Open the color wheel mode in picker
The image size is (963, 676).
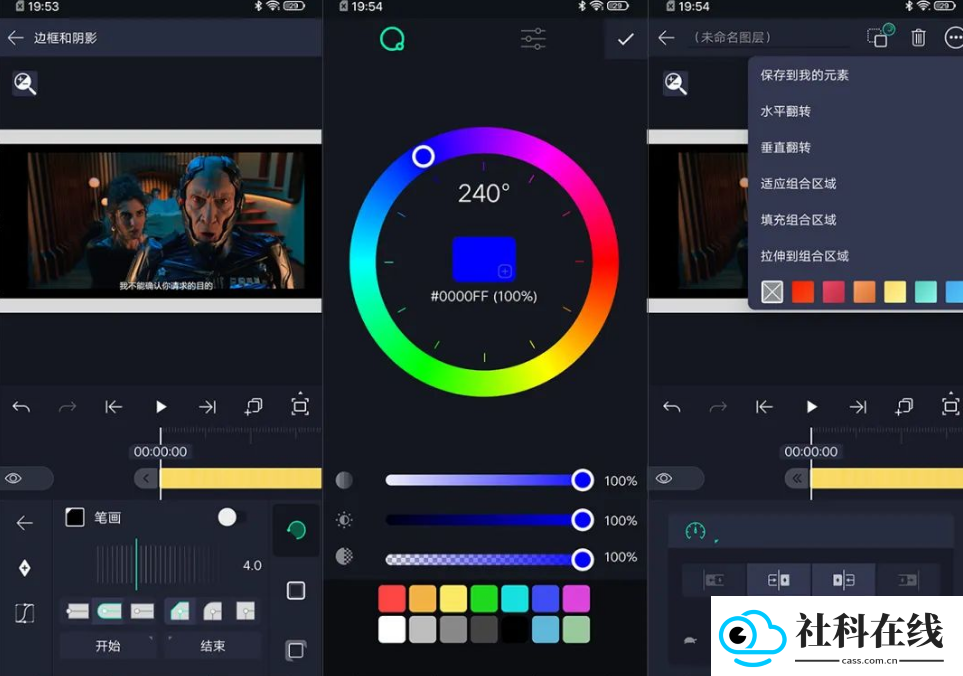click(392, 39)
